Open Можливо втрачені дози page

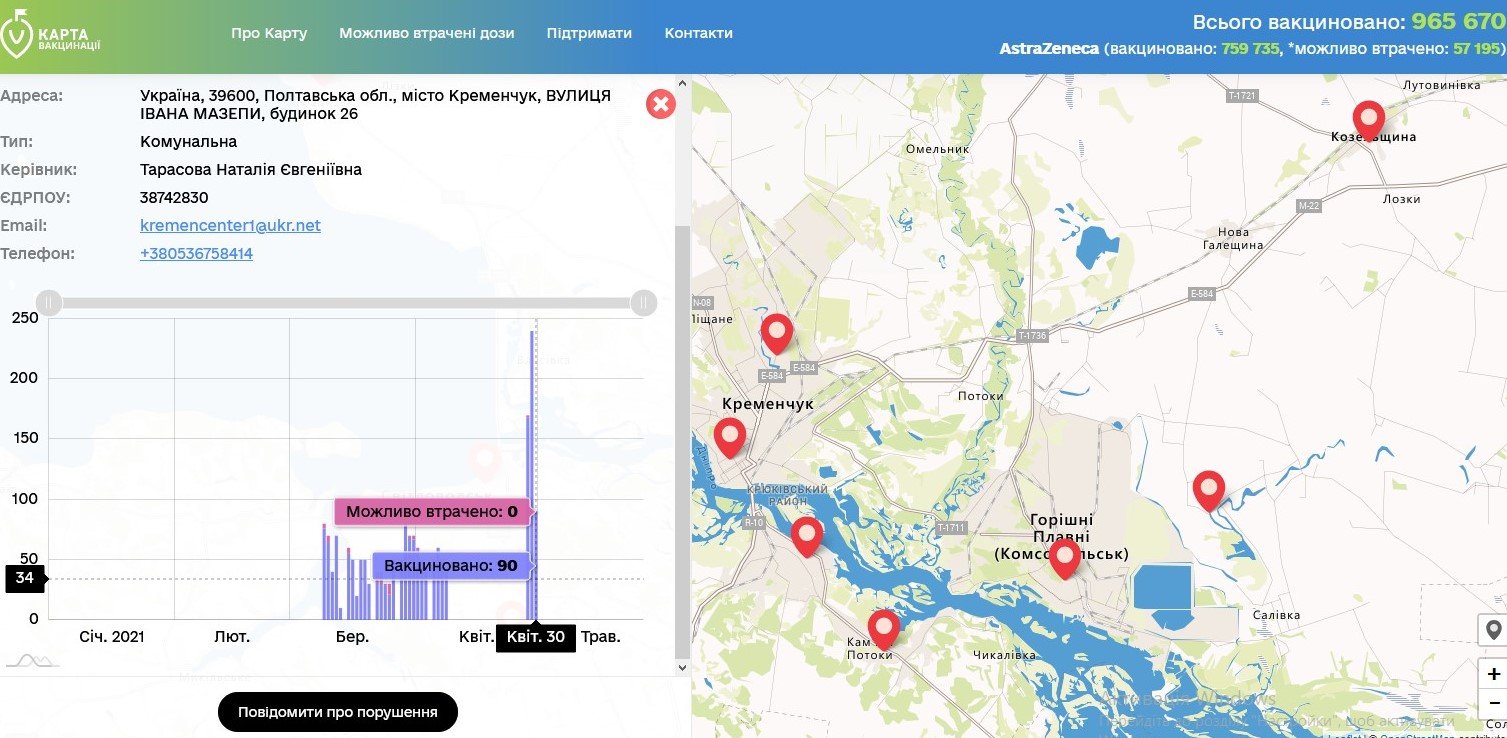[426, 33]
